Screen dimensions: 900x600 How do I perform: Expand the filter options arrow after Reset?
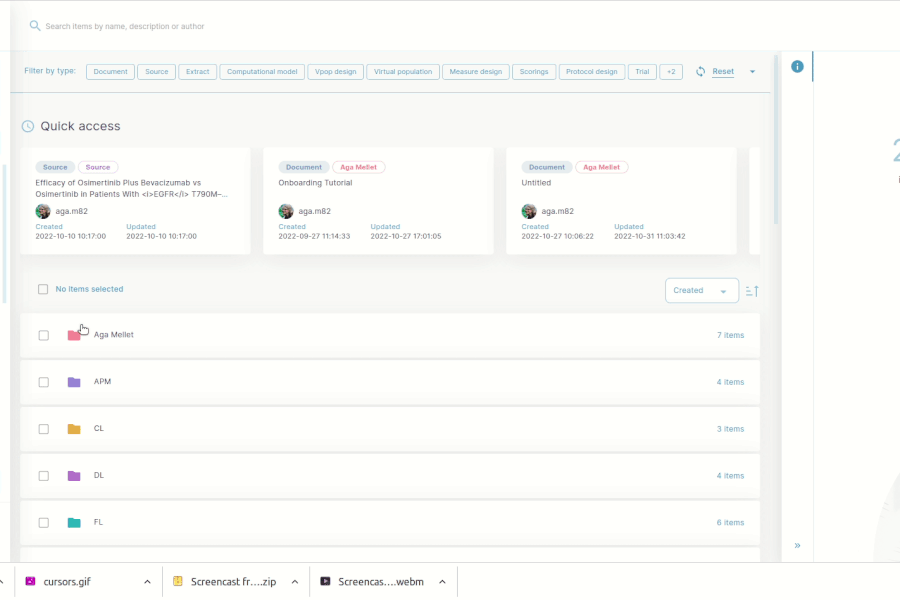[x=752, y=72]
